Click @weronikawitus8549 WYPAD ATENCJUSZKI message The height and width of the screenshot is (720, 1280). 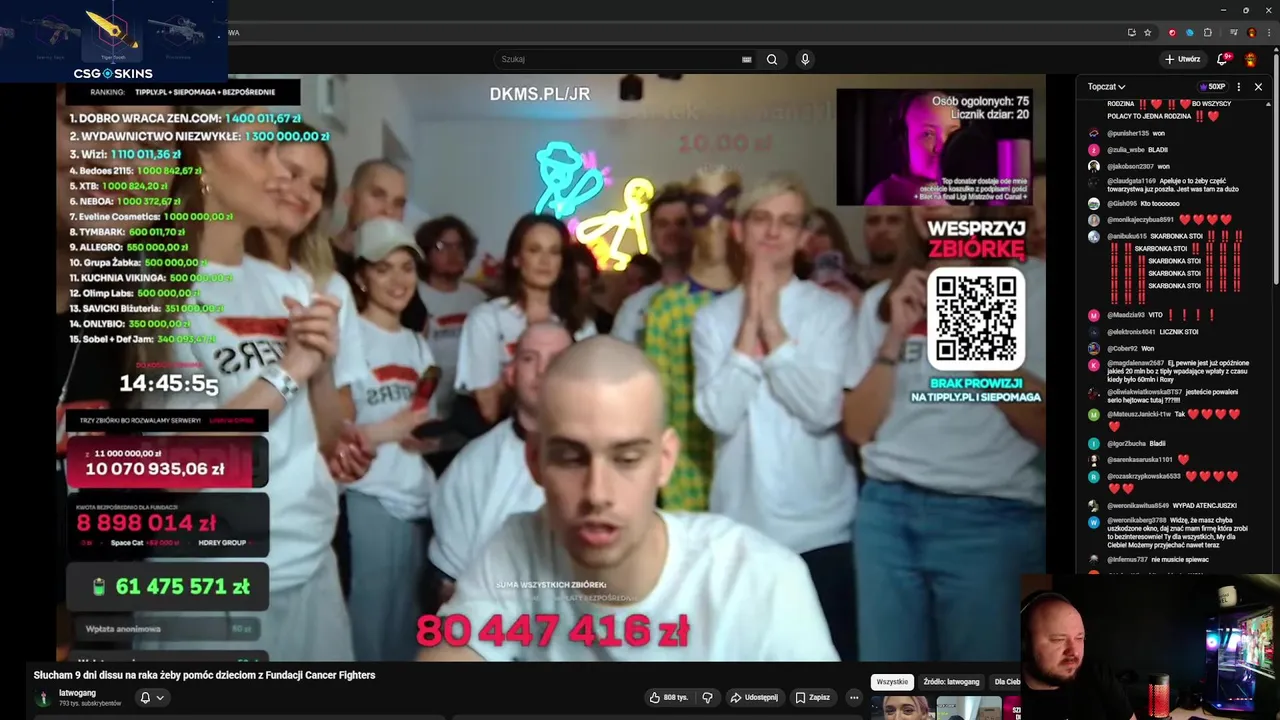[1172, 506]
